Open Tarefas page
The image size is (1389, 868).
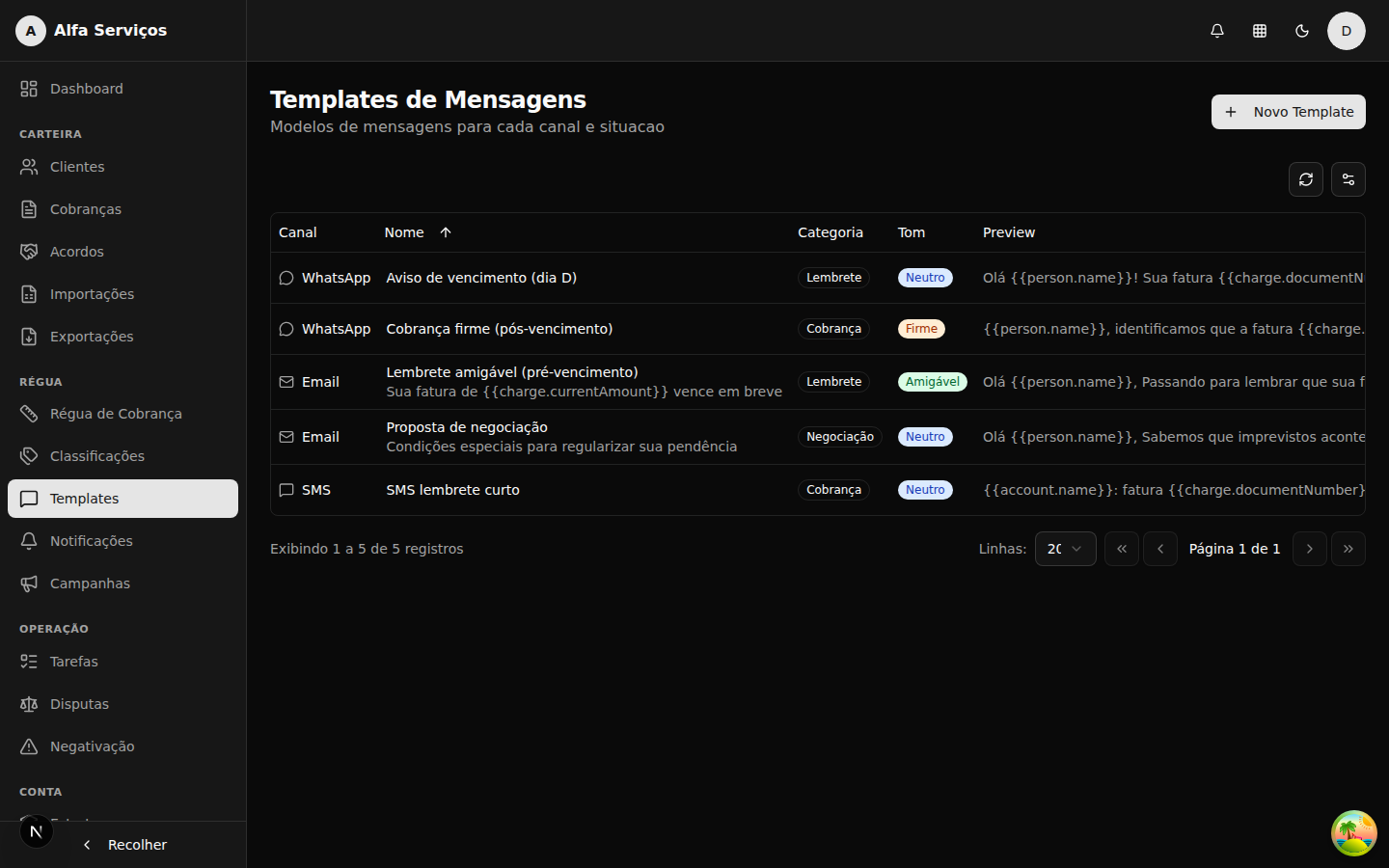(x=123, y=662)
